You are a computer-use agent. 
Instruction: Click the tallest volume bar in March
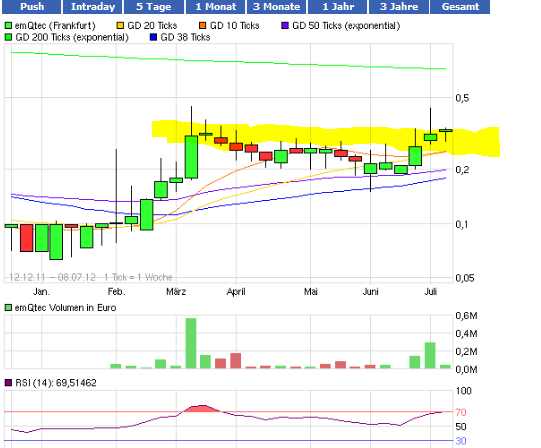click(x=191, y=343)
